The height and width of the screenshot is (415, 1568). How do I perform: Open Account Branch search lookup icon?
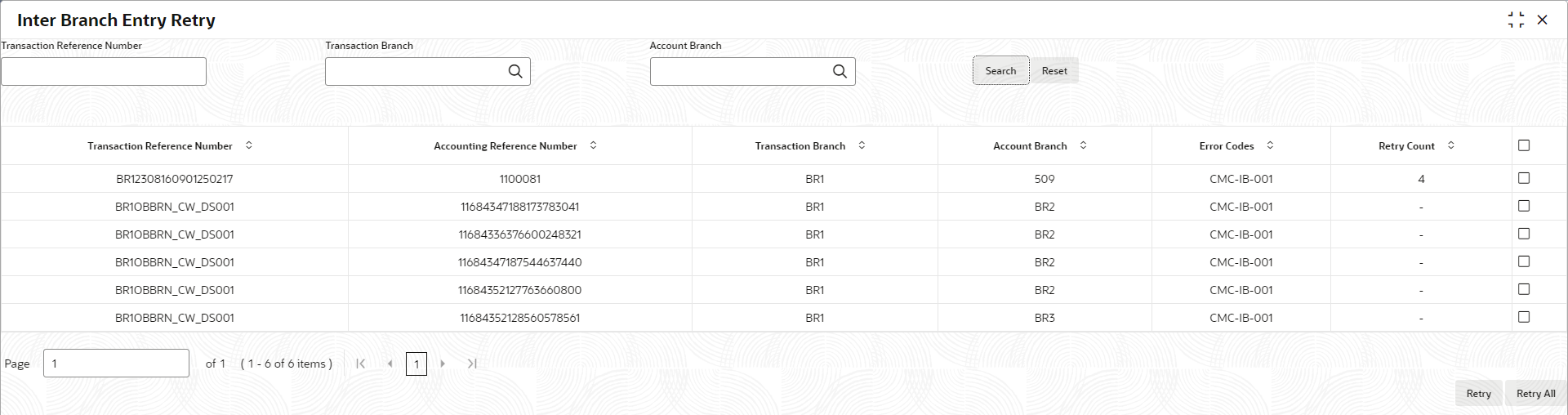840,71
